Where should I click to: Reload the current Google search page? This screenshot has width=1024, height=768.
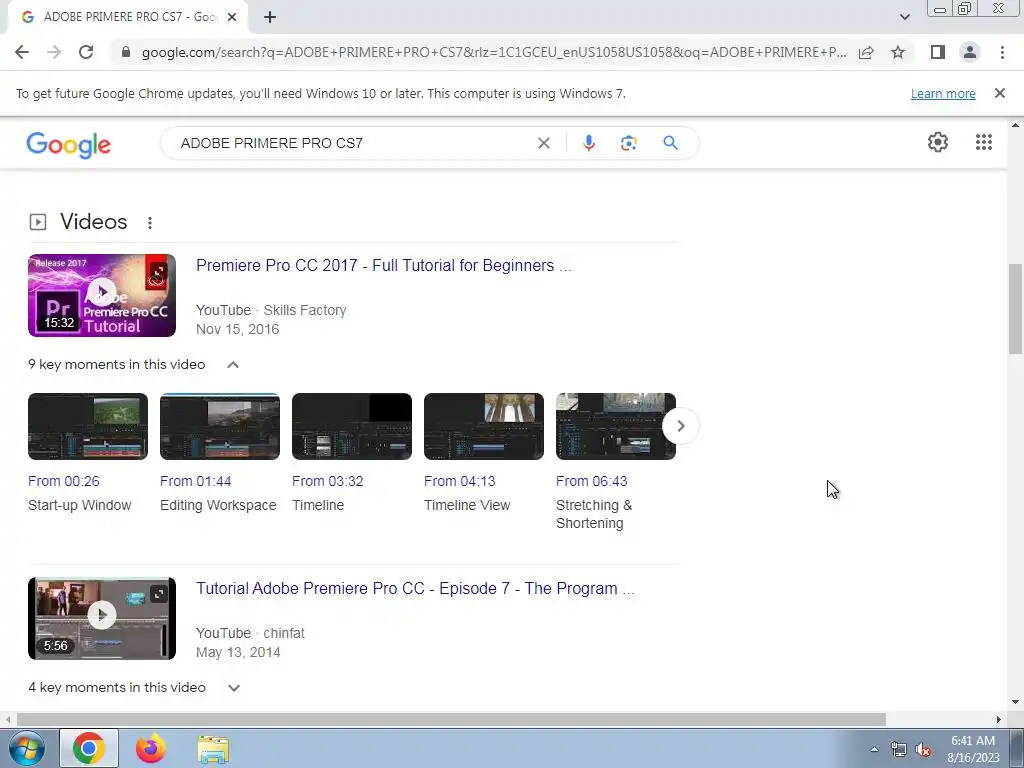(86, 52)
